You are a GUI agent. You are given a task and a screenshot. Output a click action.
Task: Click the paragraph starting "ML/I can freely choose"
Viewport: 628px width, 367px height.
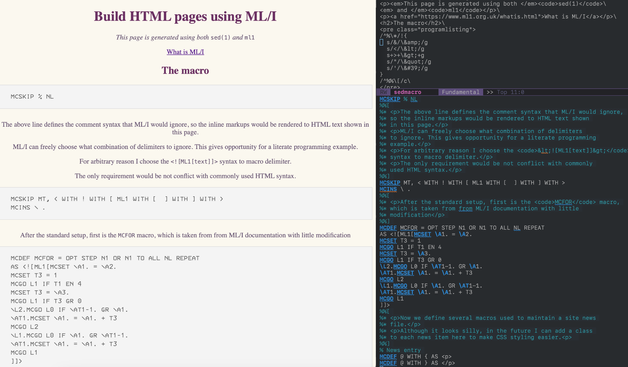(x=185, y=147)
